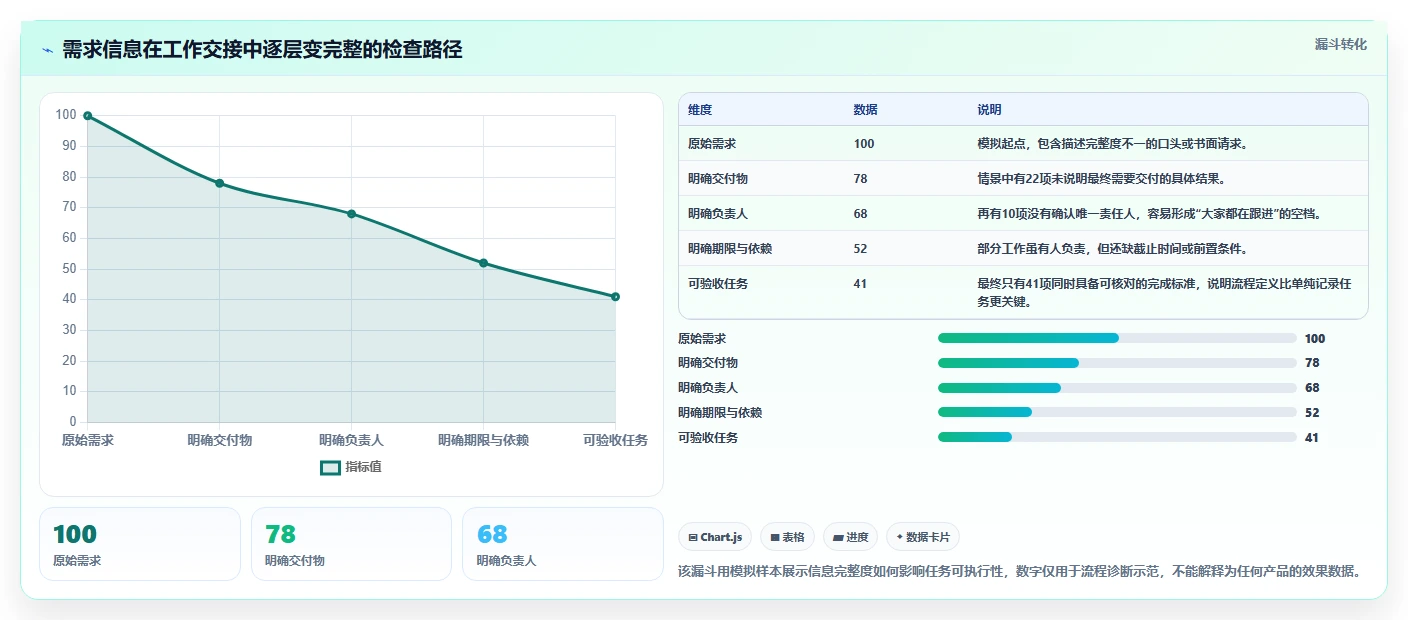Select the 可验收任务 data point on the line
Viewport: 1408px width, 620px height.
[x=615, y=297]
